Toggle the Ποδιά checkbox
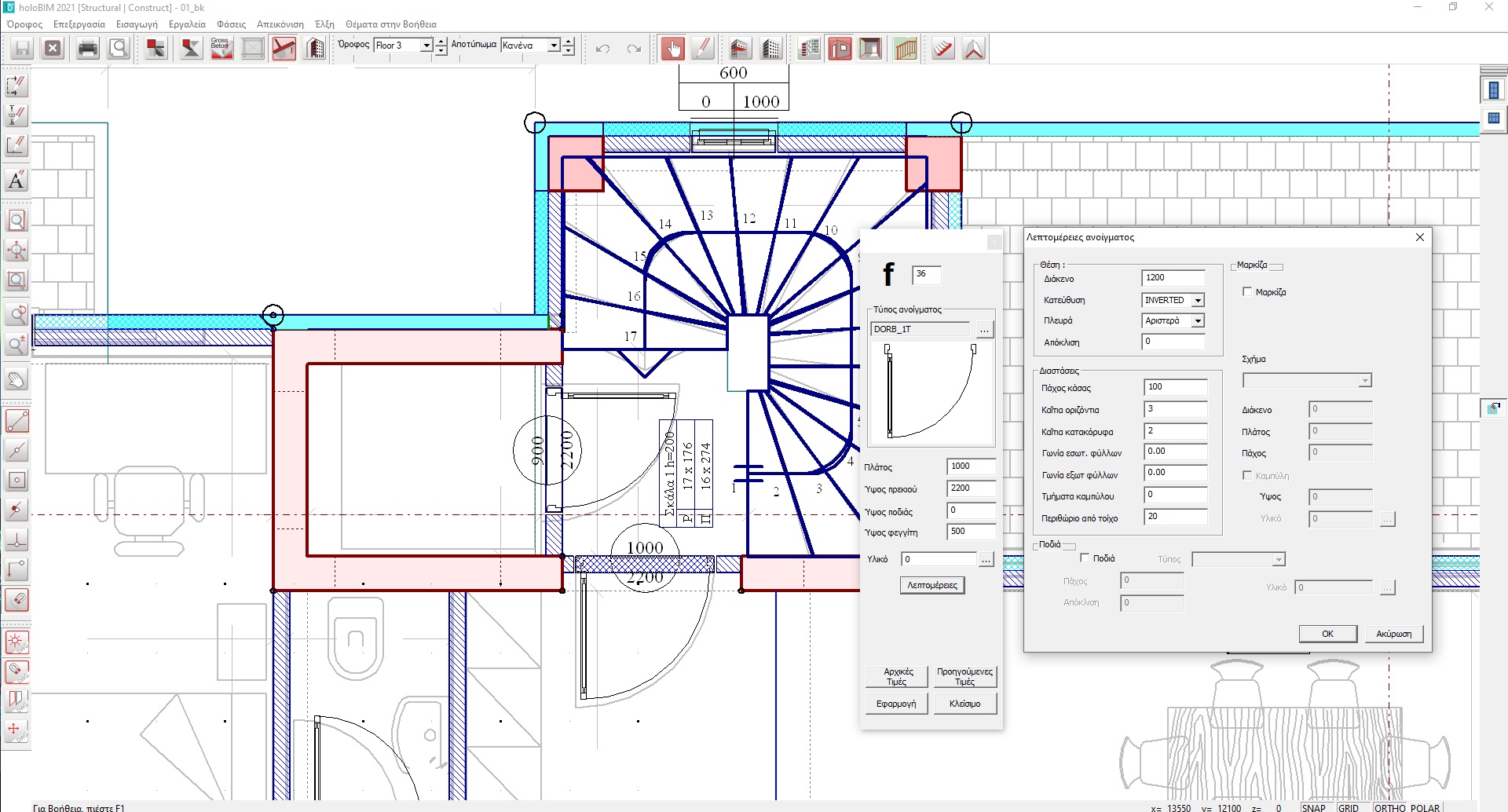 pyautogui.click(x=1085, y=558)
